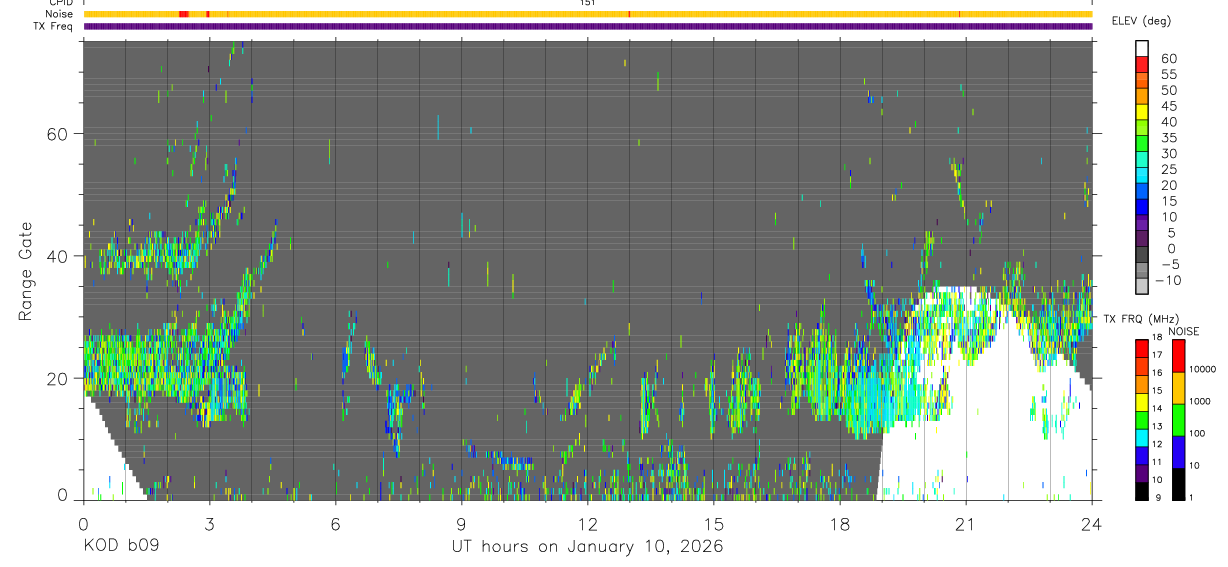
Task: Click "UT hours on January 10, 2026" title
Action: click(587, 547)
